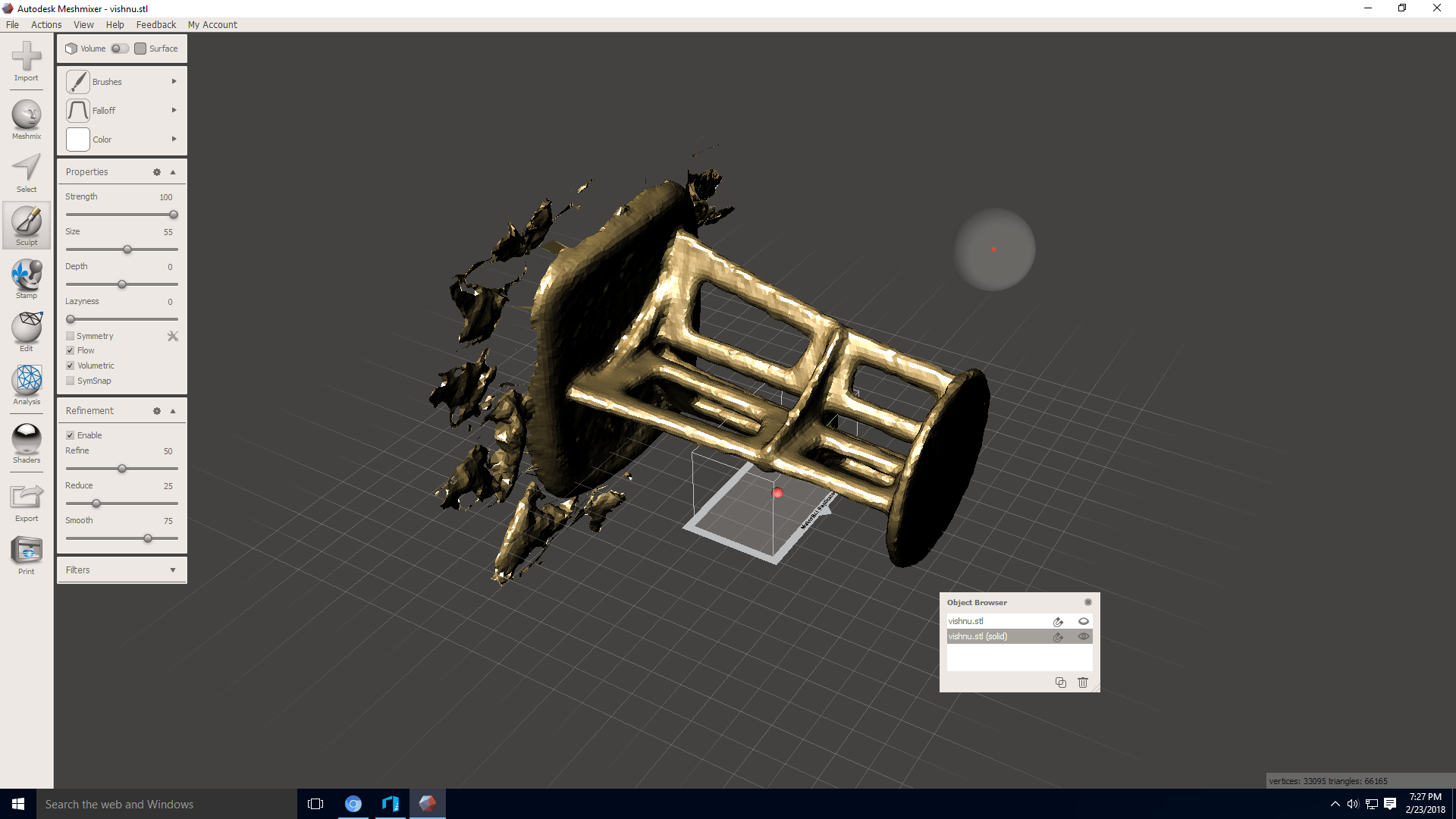Expand the Brushes flyout arrow
The height and width of the screenshot is (819, 1456).
click(x=174, y=81)
